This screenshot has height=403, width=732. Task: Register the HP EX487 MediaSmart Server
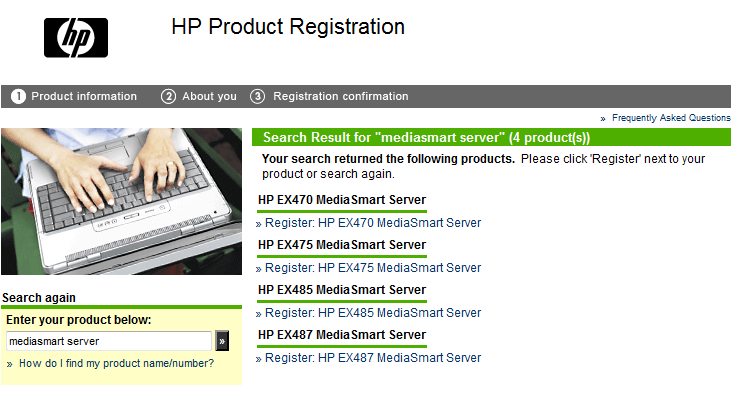pos(373,358)
